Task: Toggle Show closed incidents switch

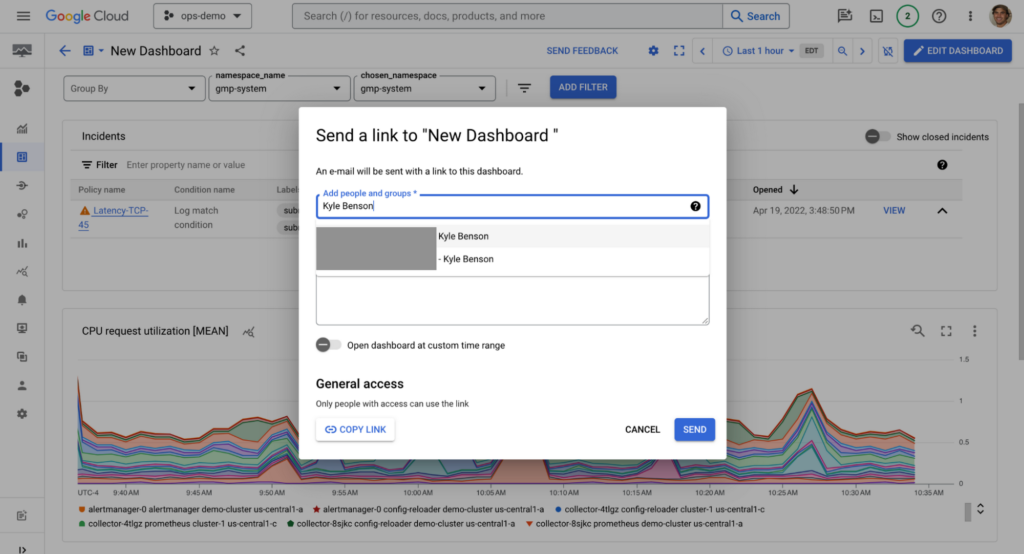Action: 877,137
